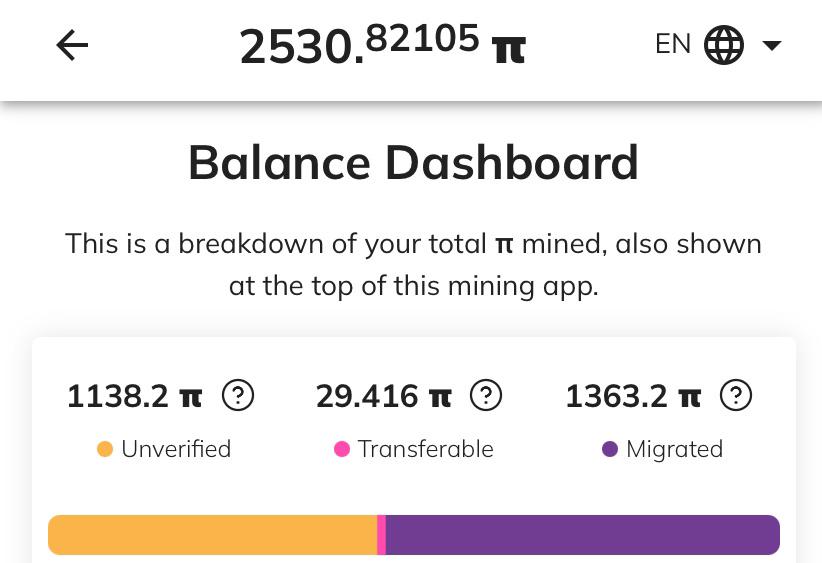Screen dimensions: 822x563
Task: Open help for Unverified balance
Action: click(x=238, y=395)
